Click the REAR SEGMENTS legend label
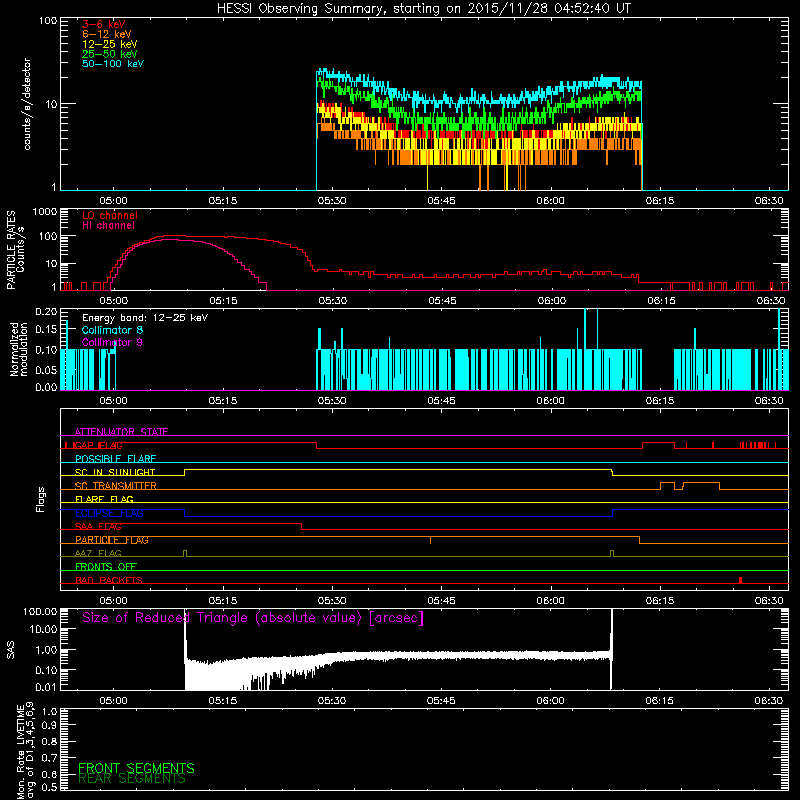The height and width of the screenshot is (800, 800). (x=132, y=778)
